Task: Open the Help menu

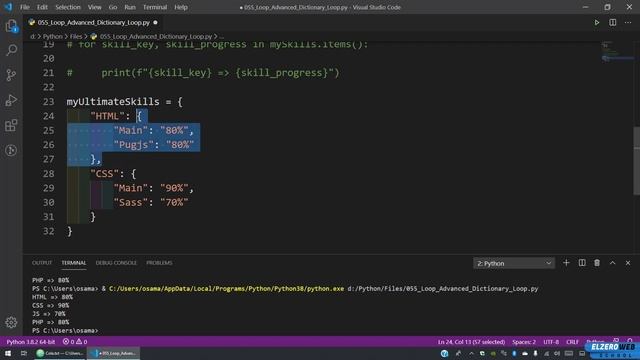Action: click(181, 7)
